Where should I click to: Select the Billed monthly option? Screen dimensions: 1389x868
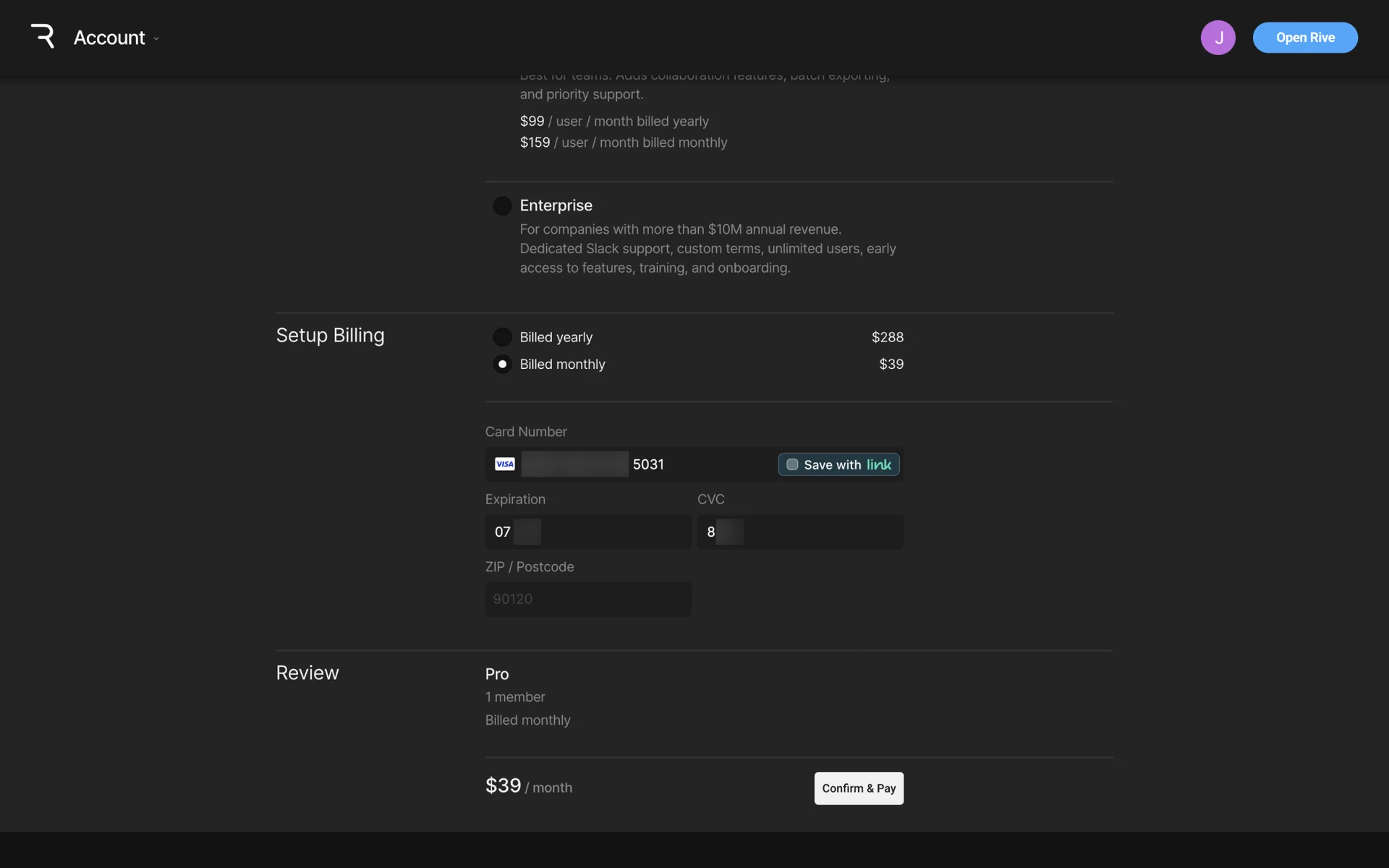pyautogui.click(x=502, y=365)
